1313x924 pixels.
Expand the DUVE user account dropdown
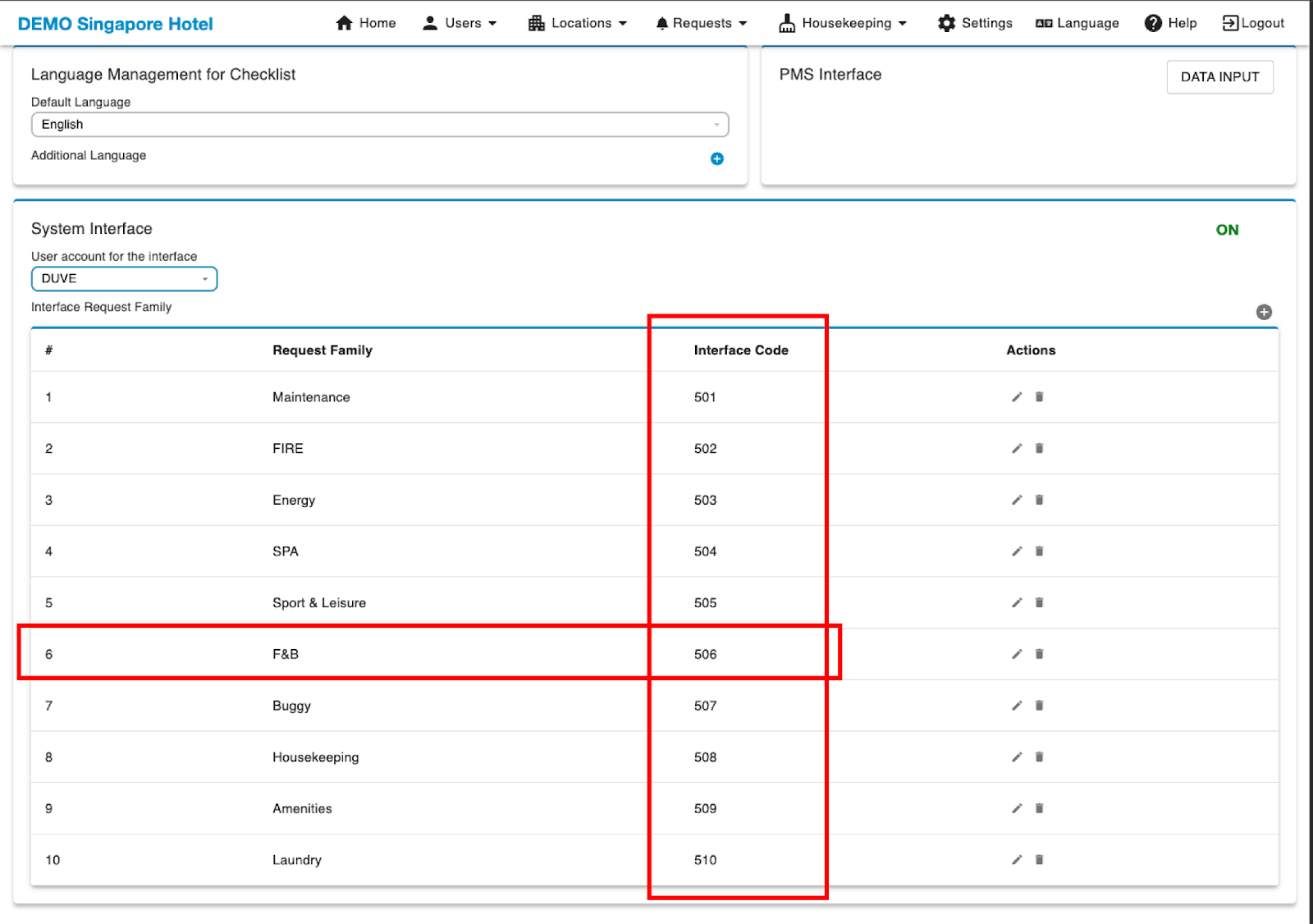(124, 279)
